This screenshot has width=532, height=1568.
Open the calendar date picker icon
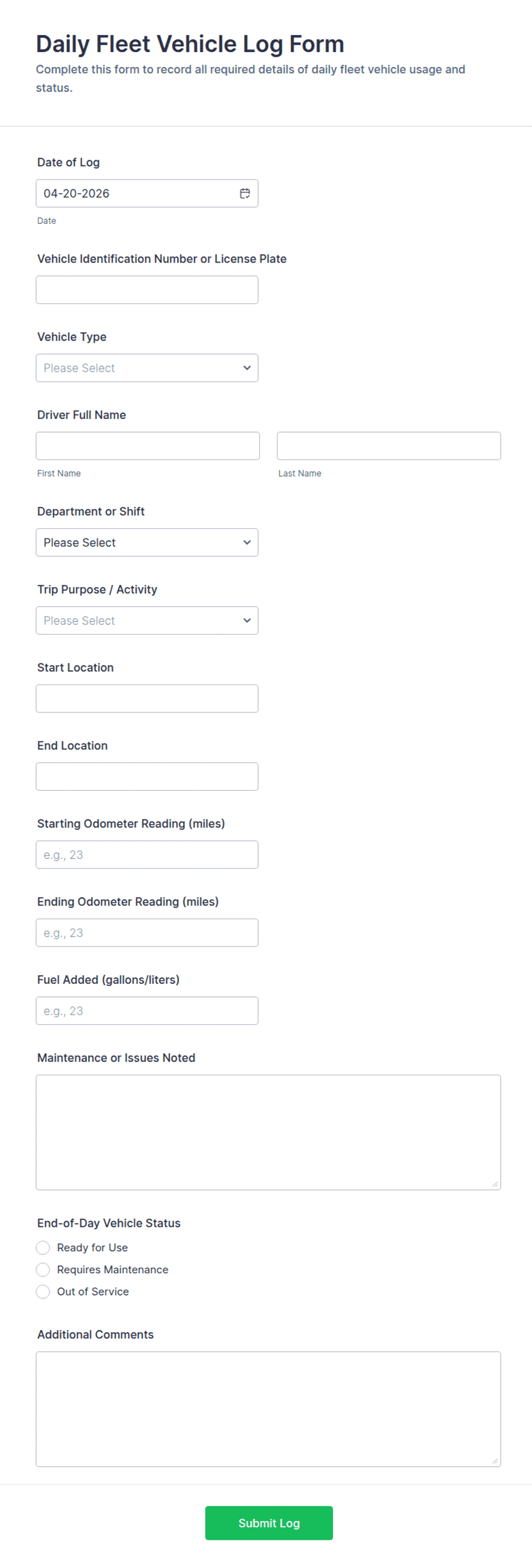pos(245,193)
